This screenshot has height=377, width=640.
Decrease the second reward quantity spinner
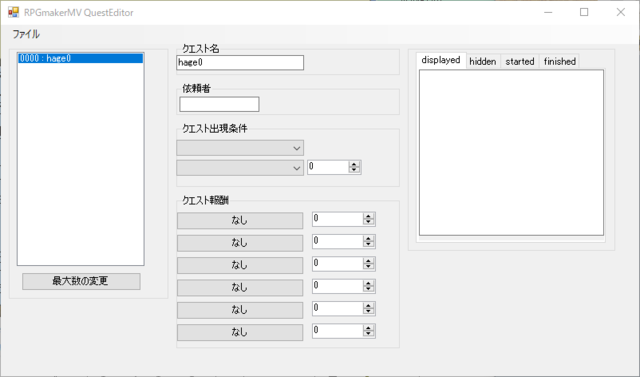[368, 244]
